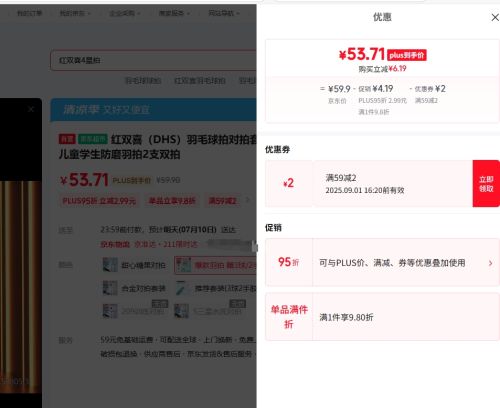Screen dimensions: 500x408
Task: Select the 满1件享9.80折 promotion row
Action: pyautogui.click(x=382, y=317)
